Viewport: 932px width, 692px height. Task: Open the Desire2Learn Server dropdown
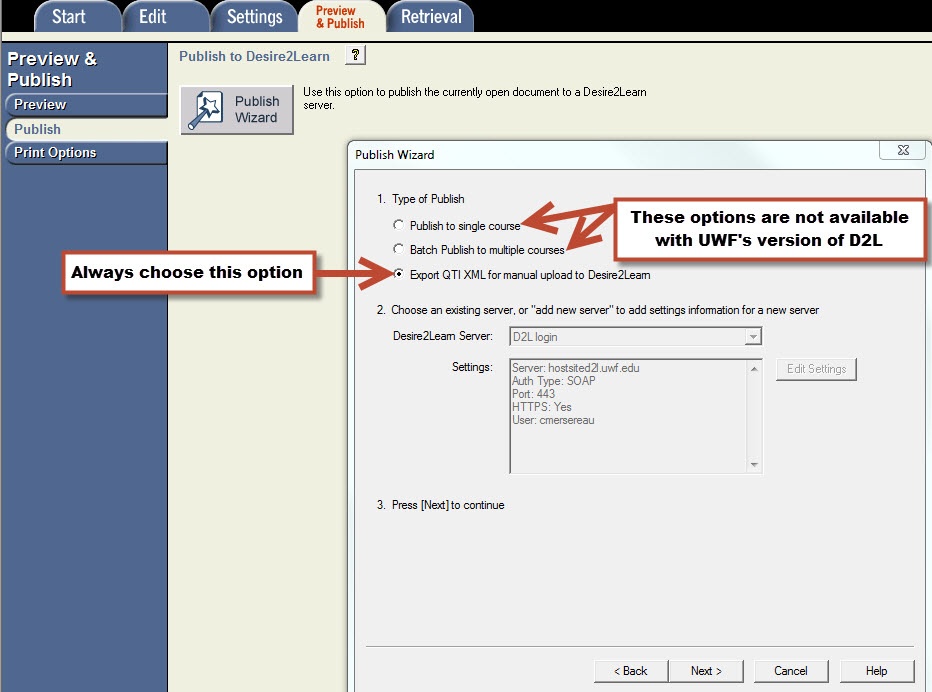[753, 338]
